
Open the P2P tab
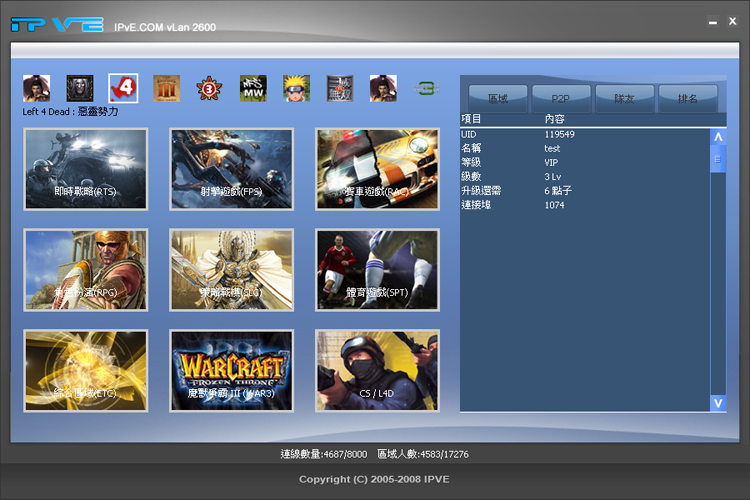point(561,98)
